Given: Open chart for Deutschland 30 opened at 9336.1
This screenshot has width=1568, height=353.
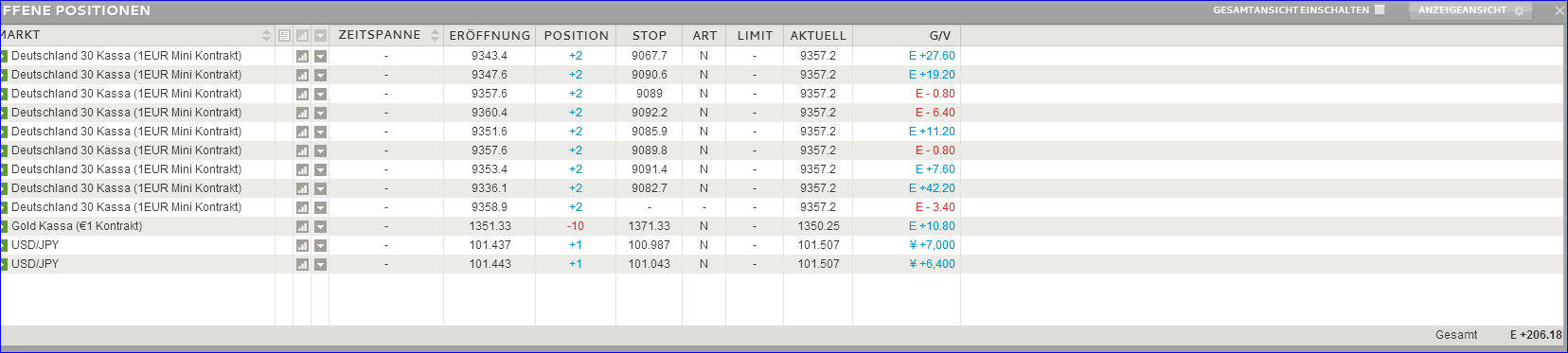Looking at the screenshot, I should 302,188.
